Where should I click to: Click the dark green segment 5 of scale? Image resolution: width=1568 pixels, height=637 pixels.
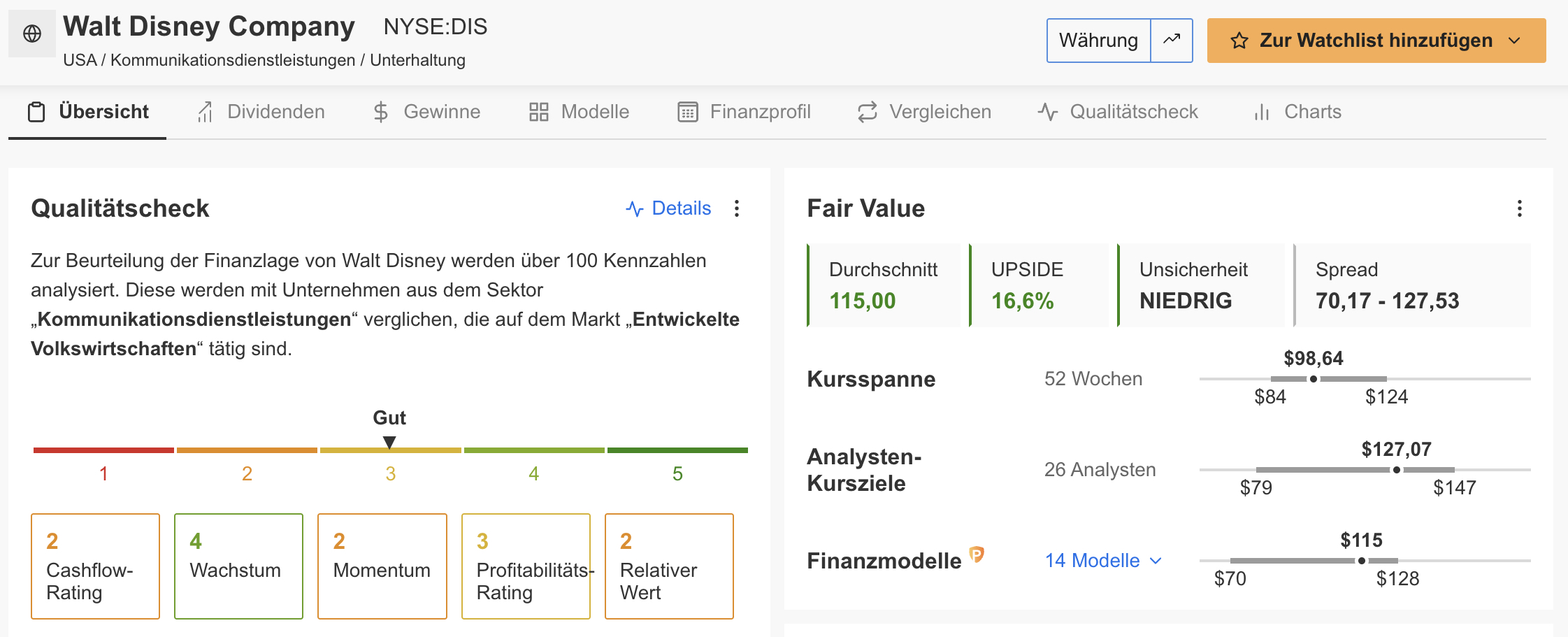677,450
